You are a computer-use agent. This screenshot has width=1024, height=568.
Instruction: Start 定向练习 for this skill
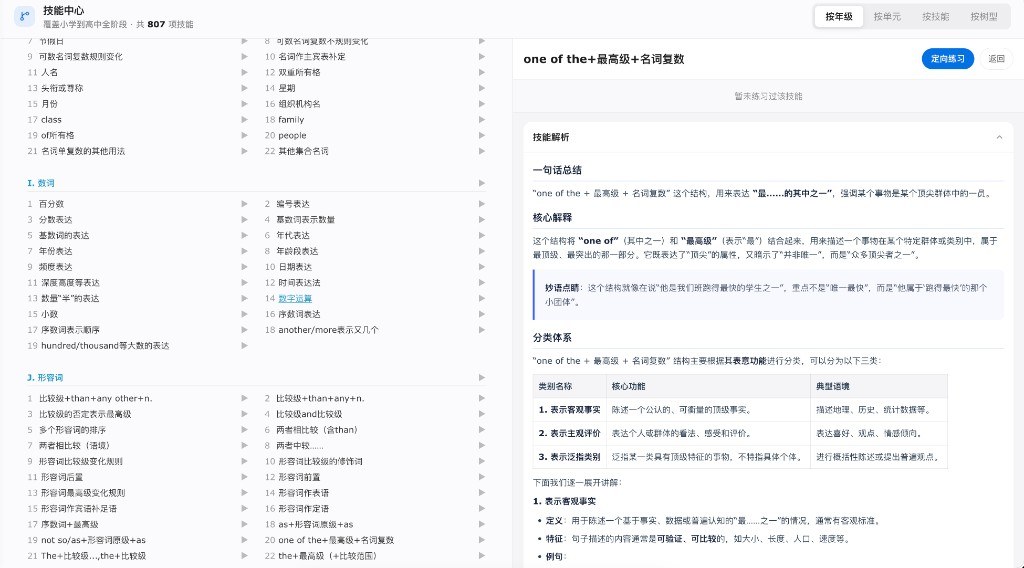point(948,59)
